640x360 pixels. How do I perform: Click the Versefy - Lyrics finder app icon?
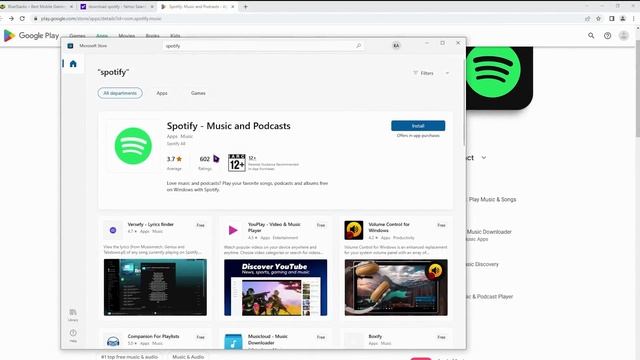(113, 230)
